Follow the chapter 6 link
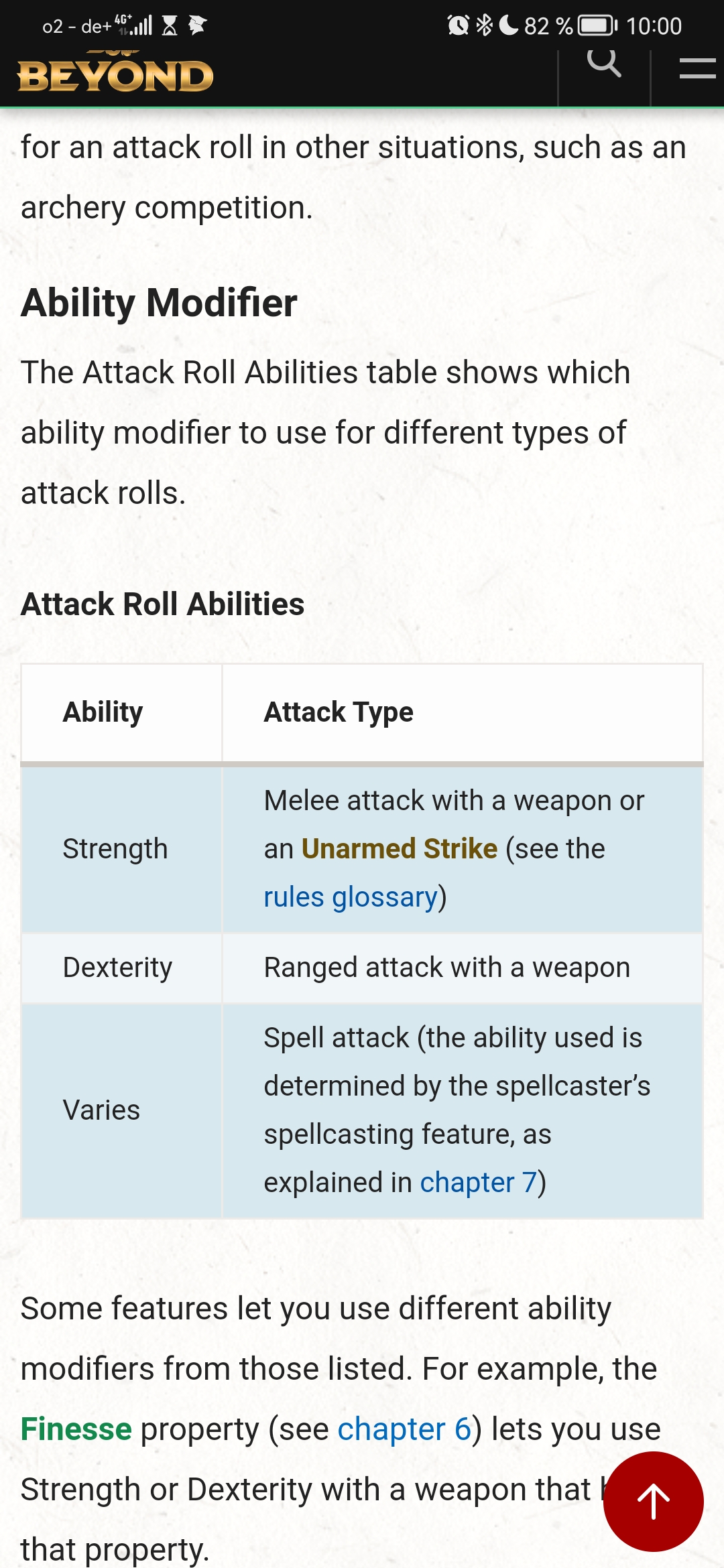Screen dimensions: 724x1568 pyautogui.click(x=404, y=1429)
